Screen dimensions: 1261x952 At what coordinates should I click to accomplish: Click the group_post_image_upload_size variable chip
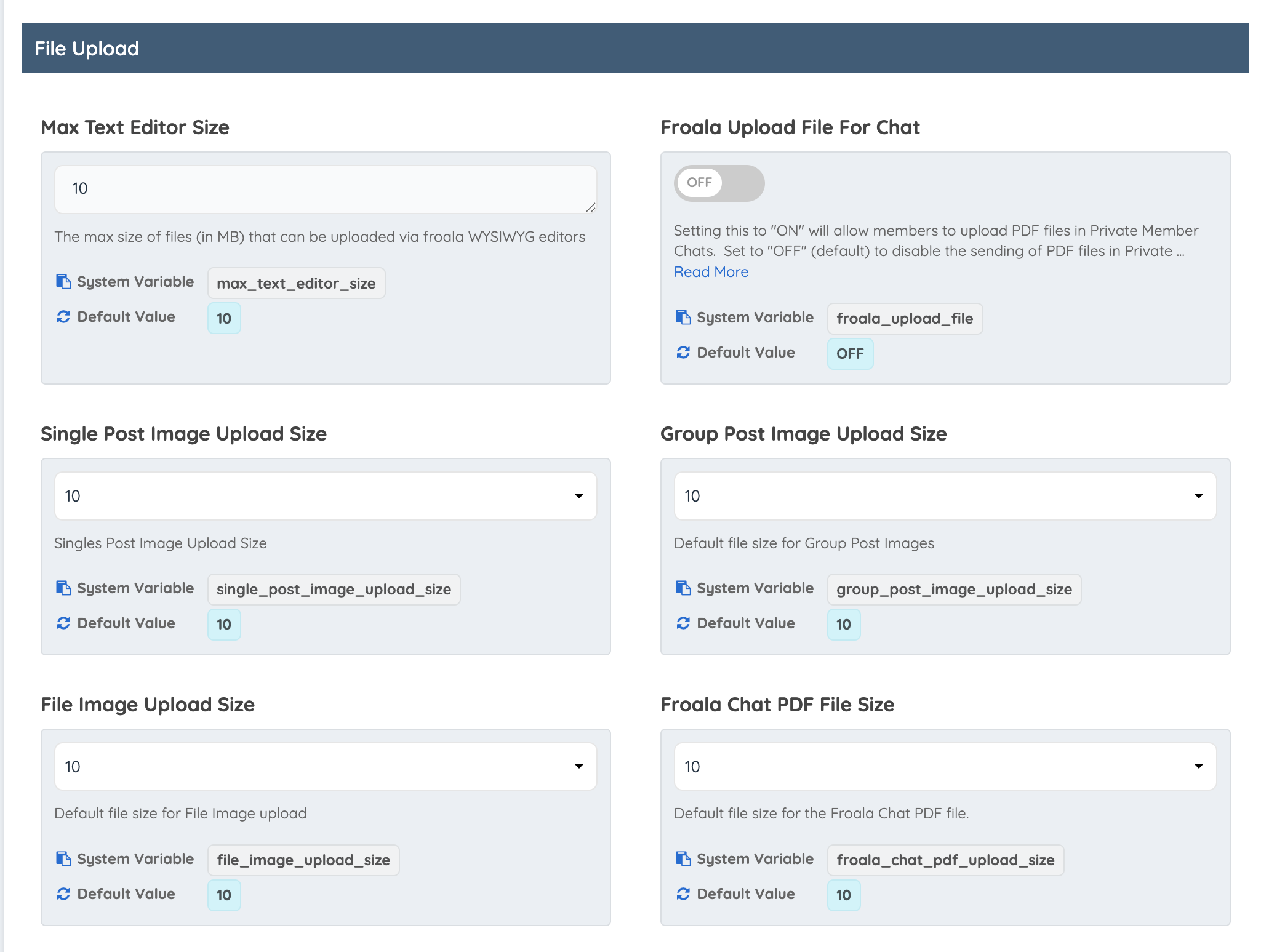(954, 590)
